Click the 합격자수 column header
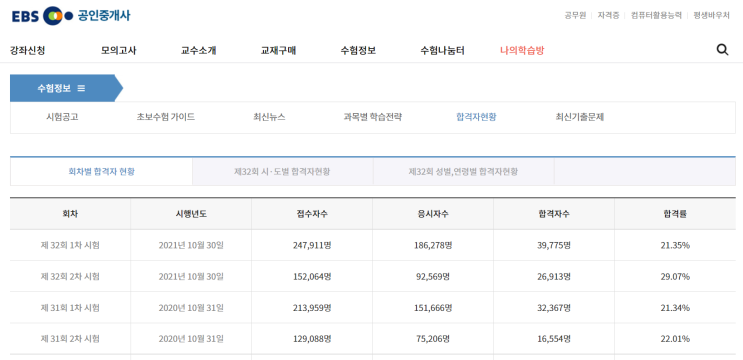 click(554, 214)
